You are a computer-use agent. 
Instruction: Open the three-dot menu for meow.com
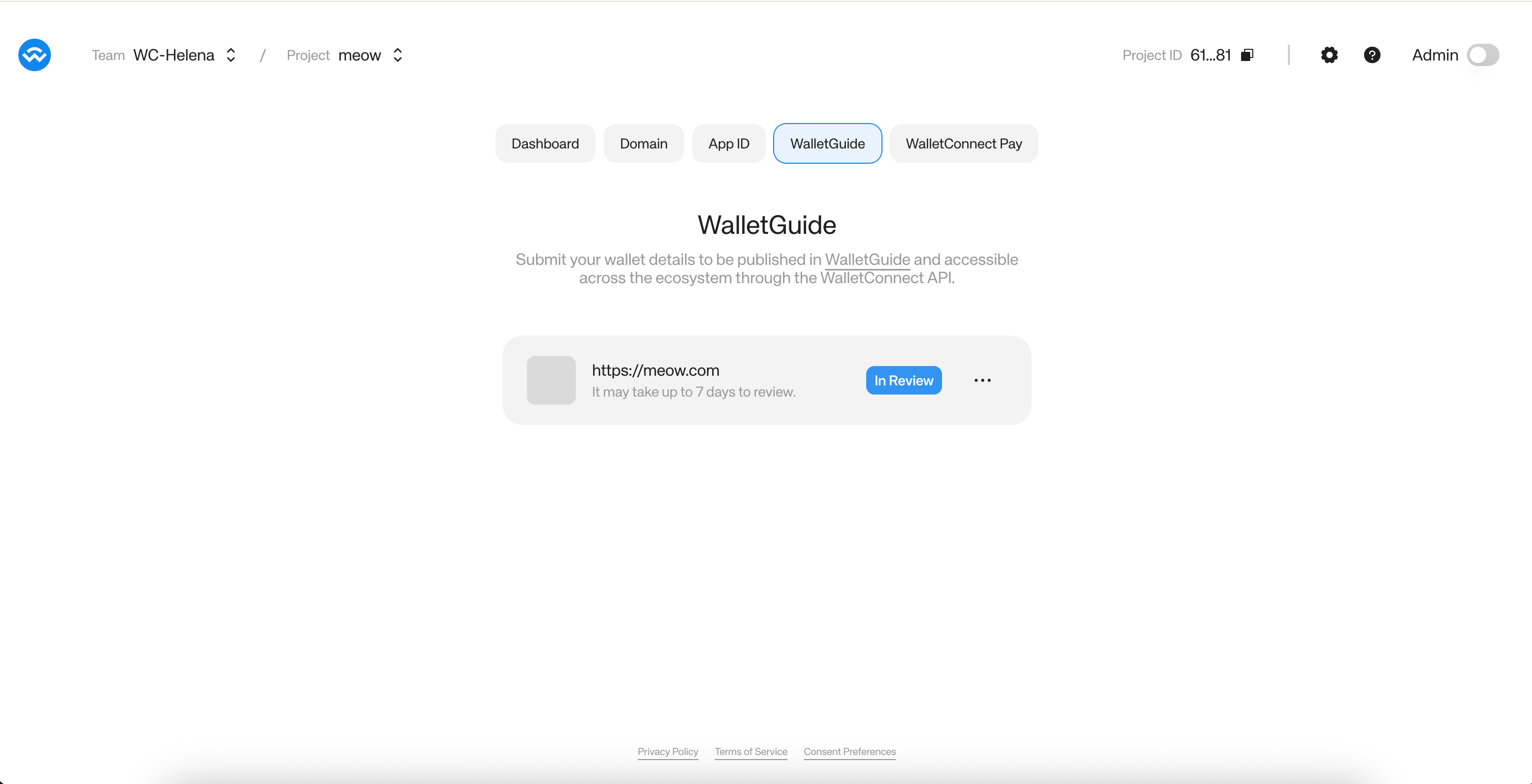pos(983,380)
